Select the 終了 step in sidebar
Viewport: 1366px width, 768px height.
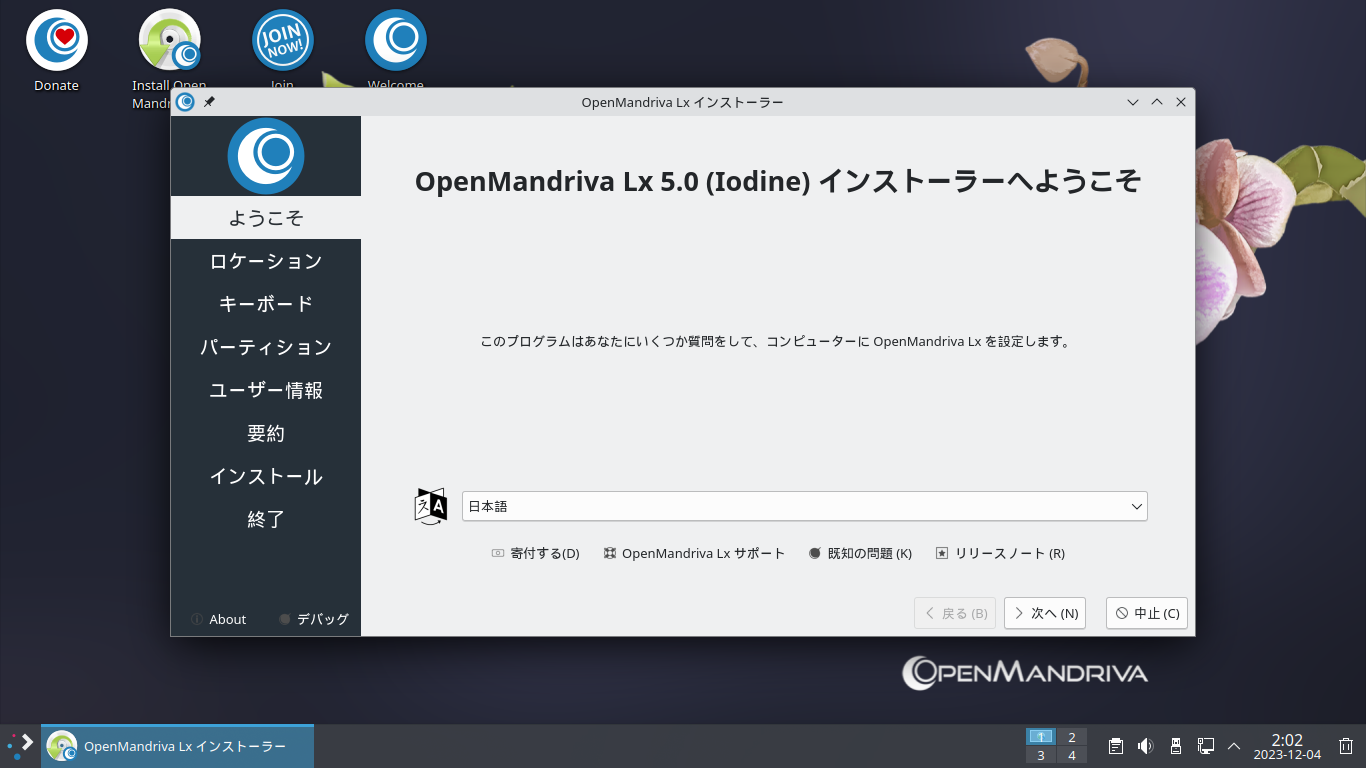[x=266, y=519]
